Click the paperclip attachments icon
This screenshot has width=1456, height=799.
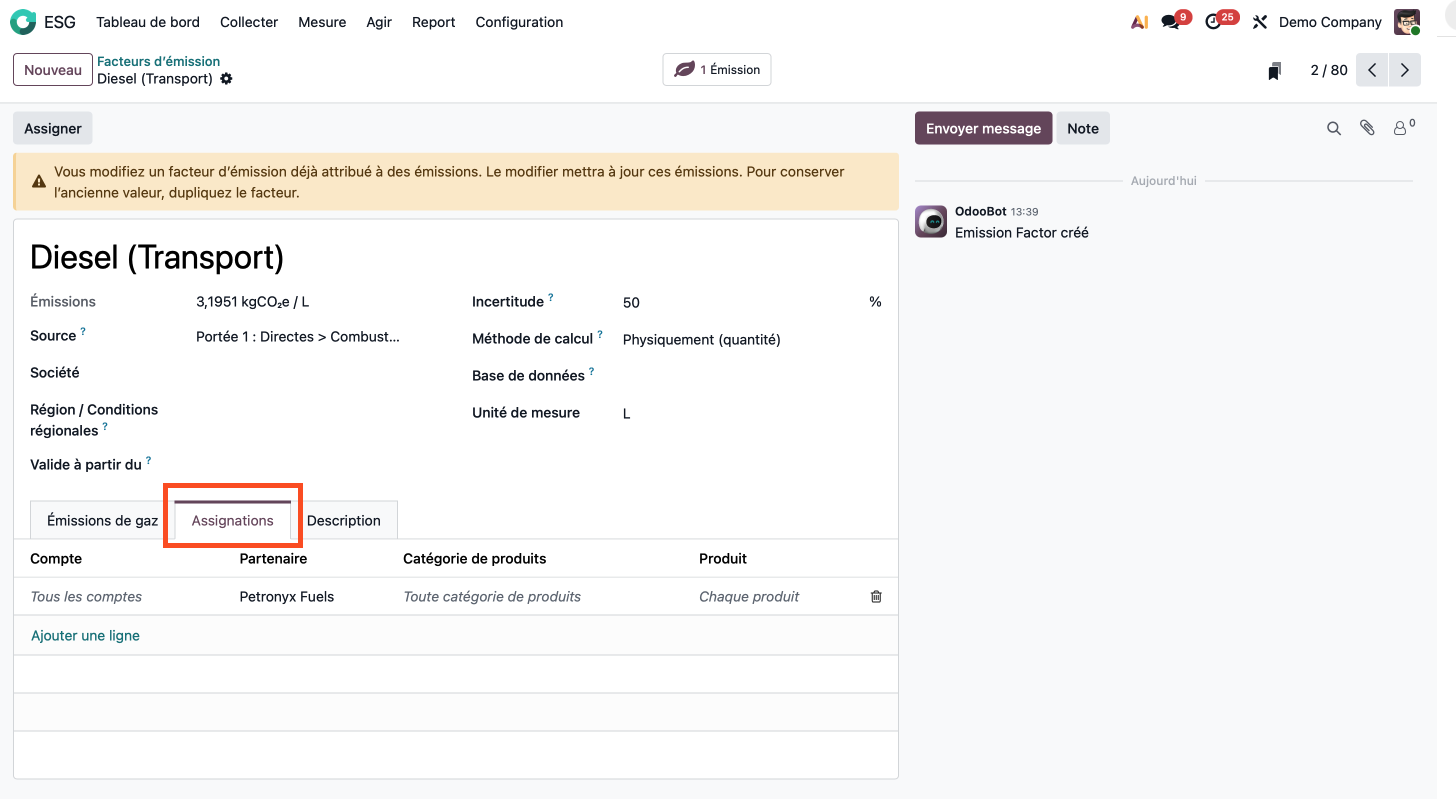tap(1367, 129)
